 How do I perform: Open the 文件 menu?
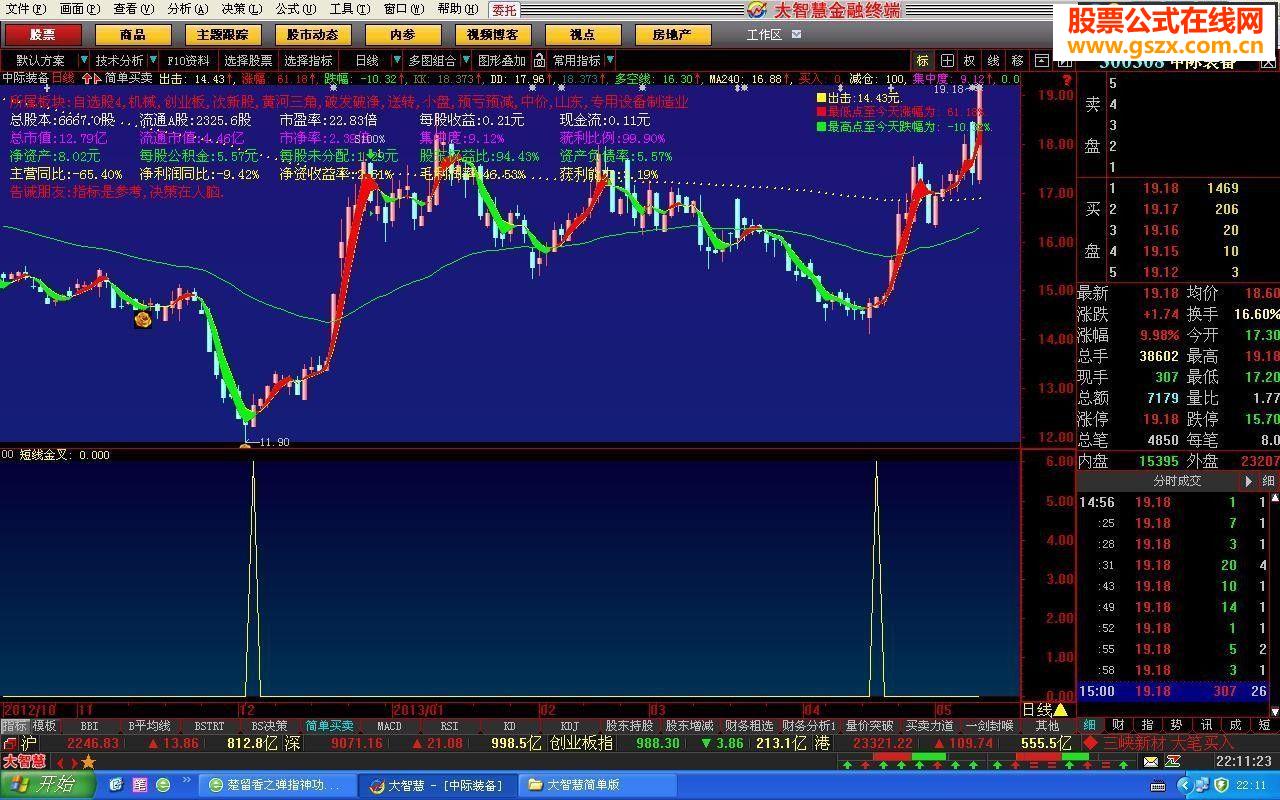[x=24, y=9]
